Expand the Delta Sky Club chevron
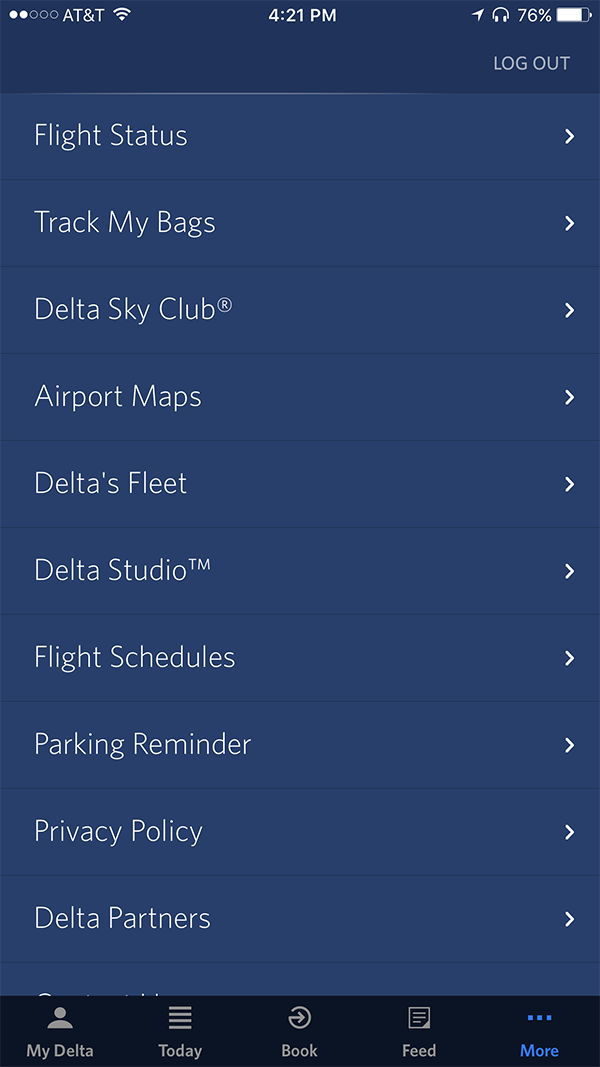The image size is (600, 1067). point(569,310)
